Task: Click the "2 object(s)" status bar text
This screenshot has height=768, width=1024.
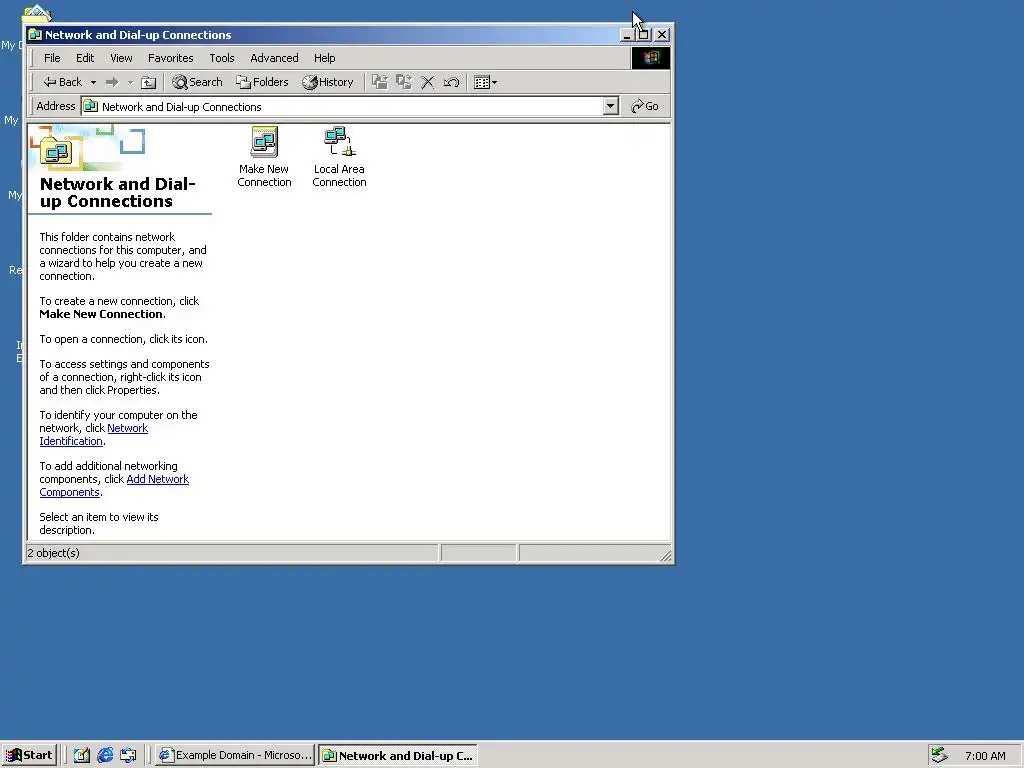Action: pos(54,553)
